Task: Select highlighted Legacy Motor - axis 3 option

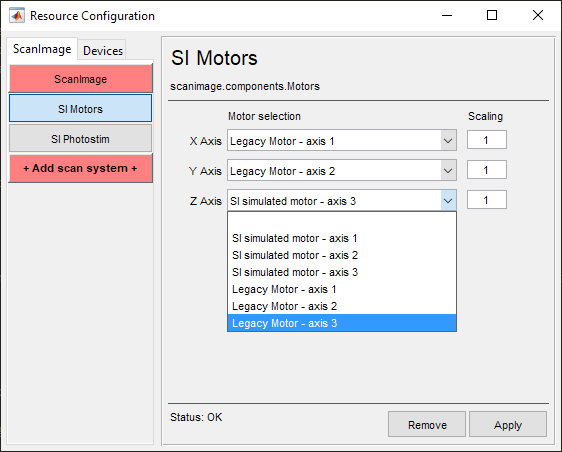Action: pos(342,323)
